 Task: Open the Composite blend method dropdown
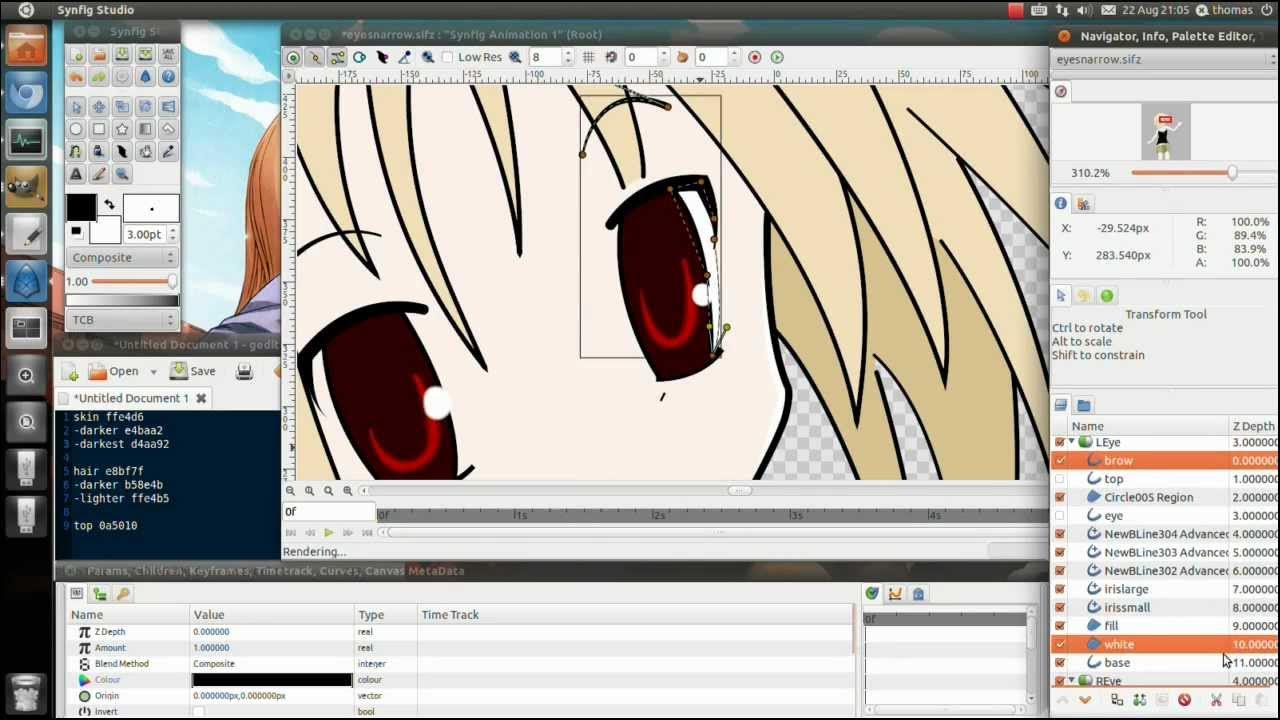122,257
